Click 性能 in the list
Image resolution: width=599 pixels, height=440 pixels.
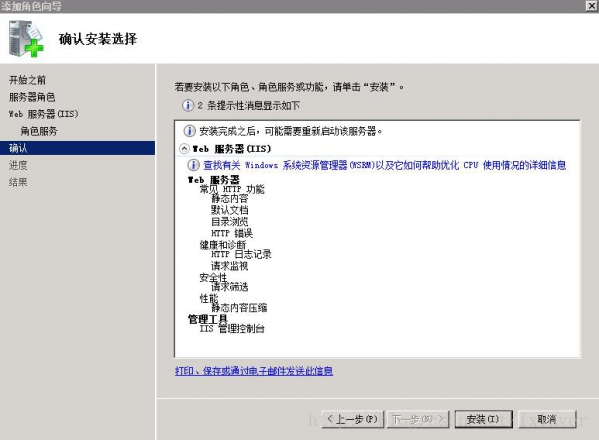[x=209, y=298]
